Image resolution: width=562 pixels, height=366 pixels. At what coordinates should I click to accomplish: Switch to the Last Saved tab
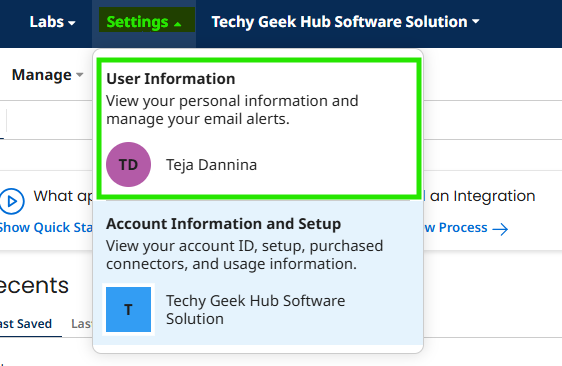[26, 324]
